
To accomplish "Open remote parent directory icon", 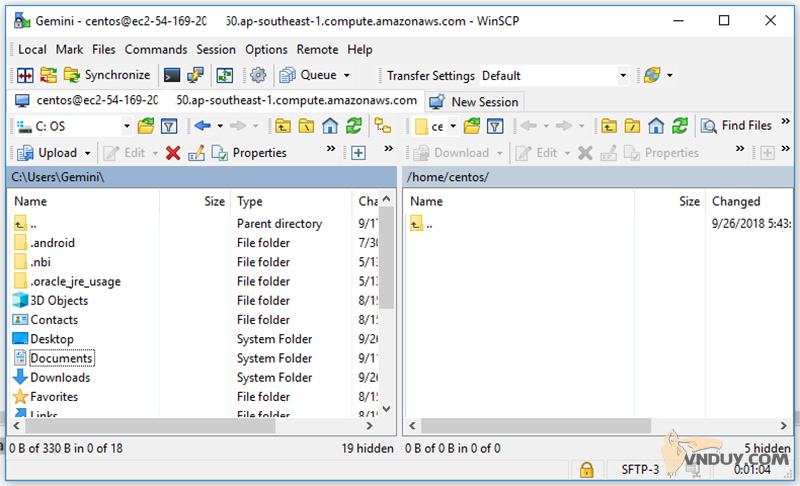I will (x=608, y=126).
